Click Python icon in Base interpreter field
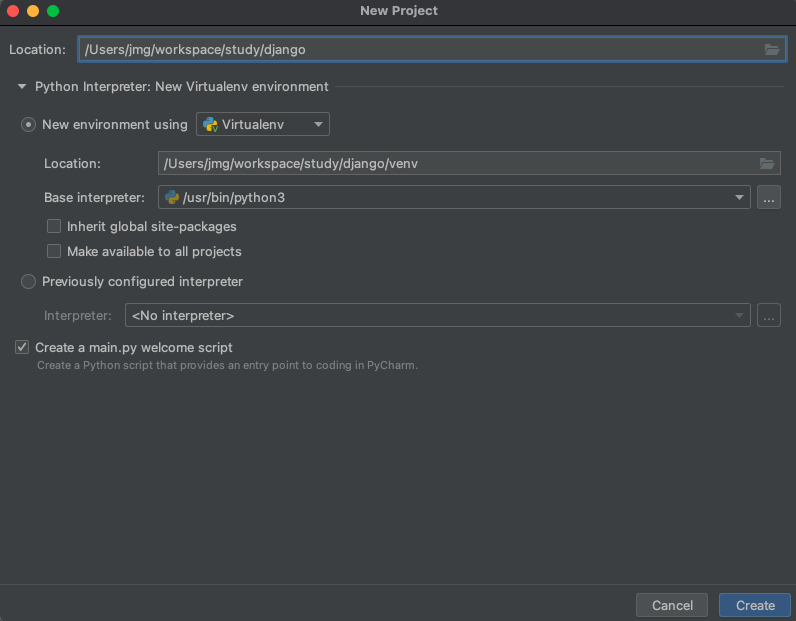 point(172,197)
